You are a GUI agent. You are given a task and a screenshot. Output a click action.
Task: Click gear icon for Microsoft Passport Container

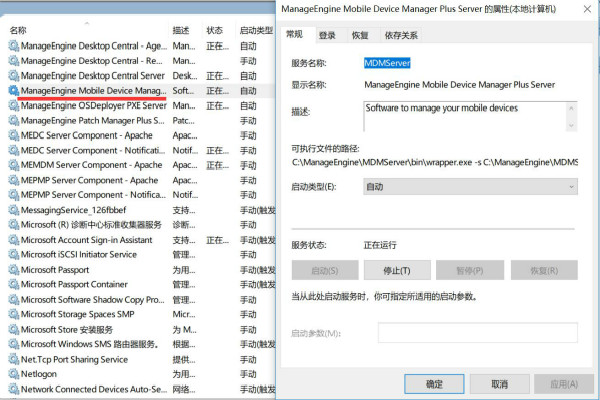coord(14,285)
